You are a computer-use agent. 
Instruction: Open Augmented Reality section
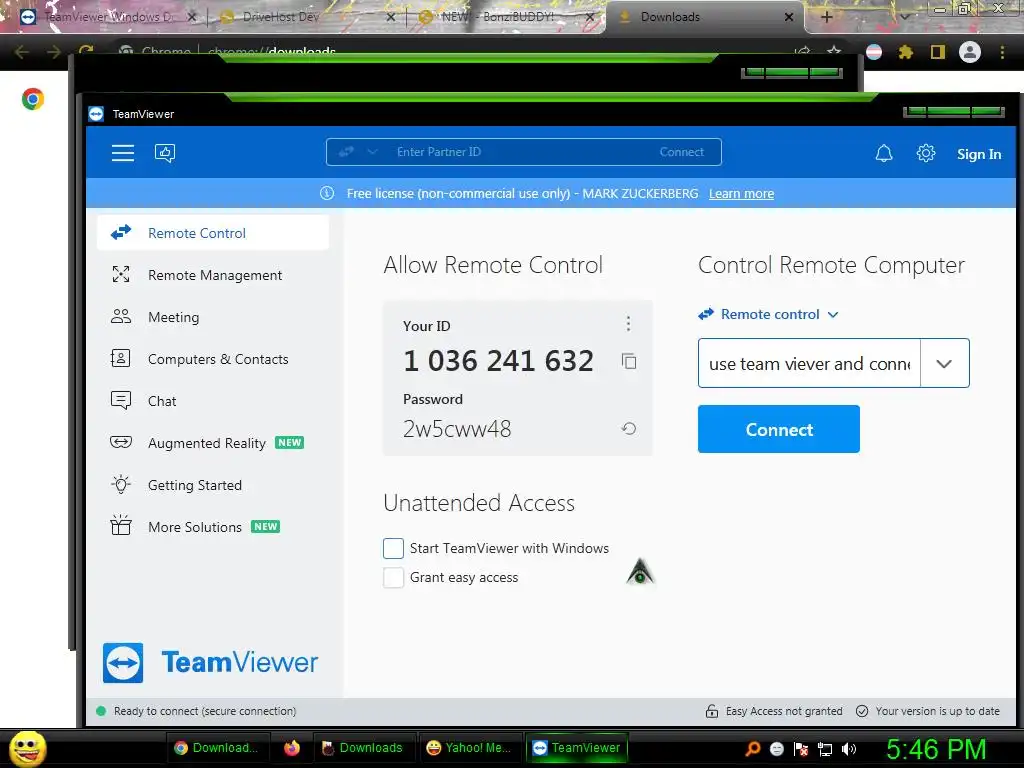[213, 443]
